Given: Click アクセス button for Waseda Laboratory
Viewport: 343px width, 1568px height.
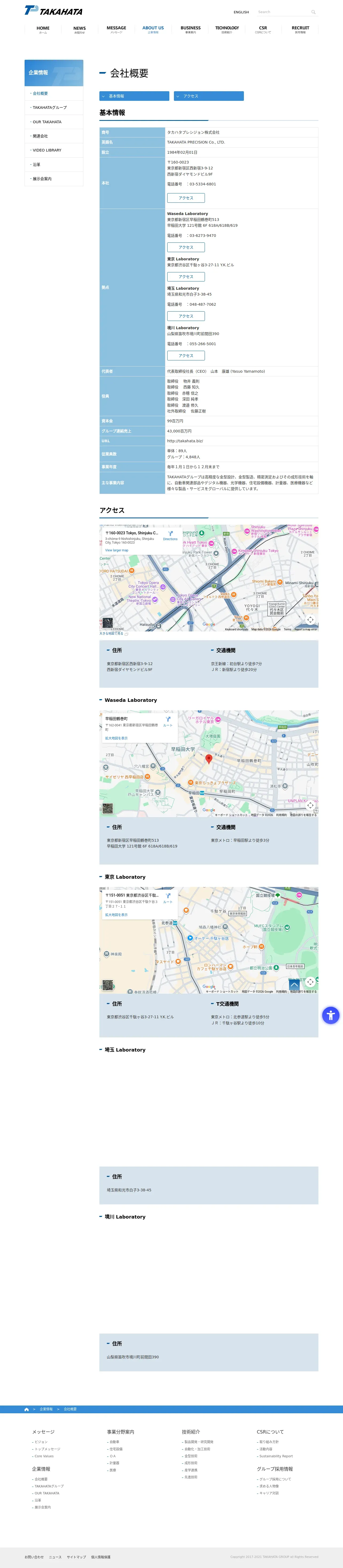Looking at the screenshot, I should click(x=186, y=247).
